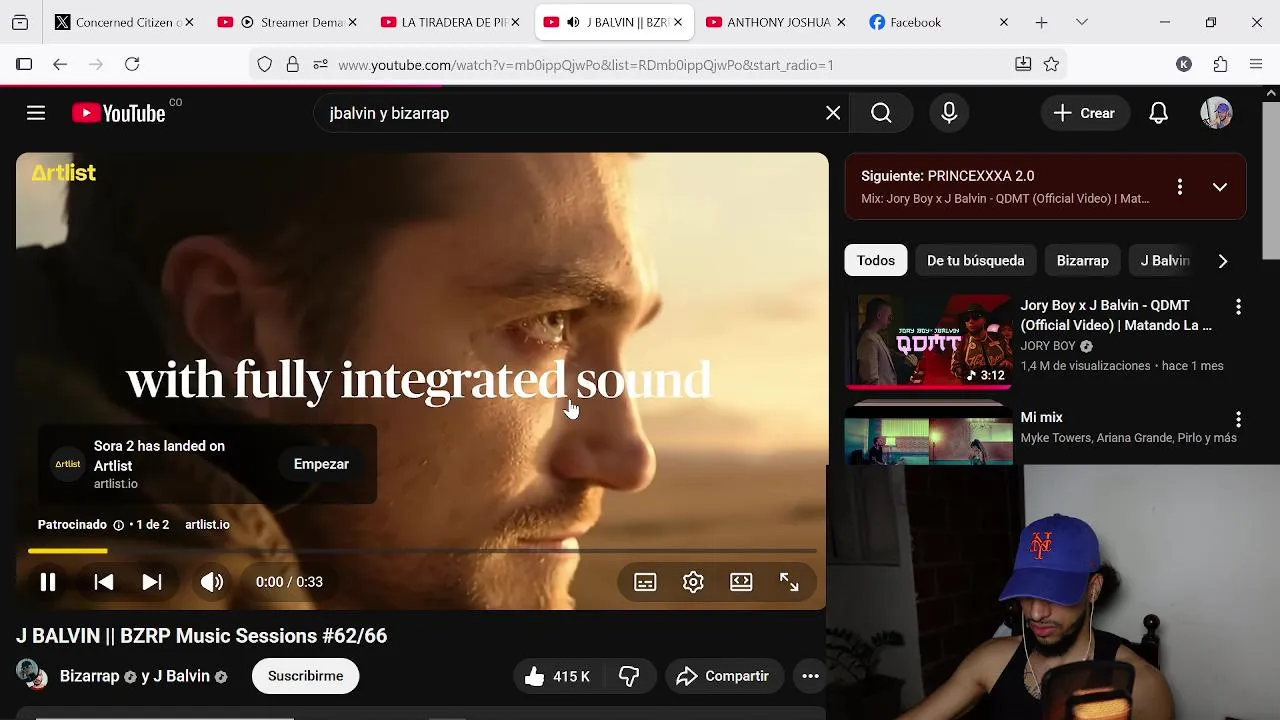The image size is (1280, 720).
Task: Go back in the browser
Action: (x=60, y=64)
